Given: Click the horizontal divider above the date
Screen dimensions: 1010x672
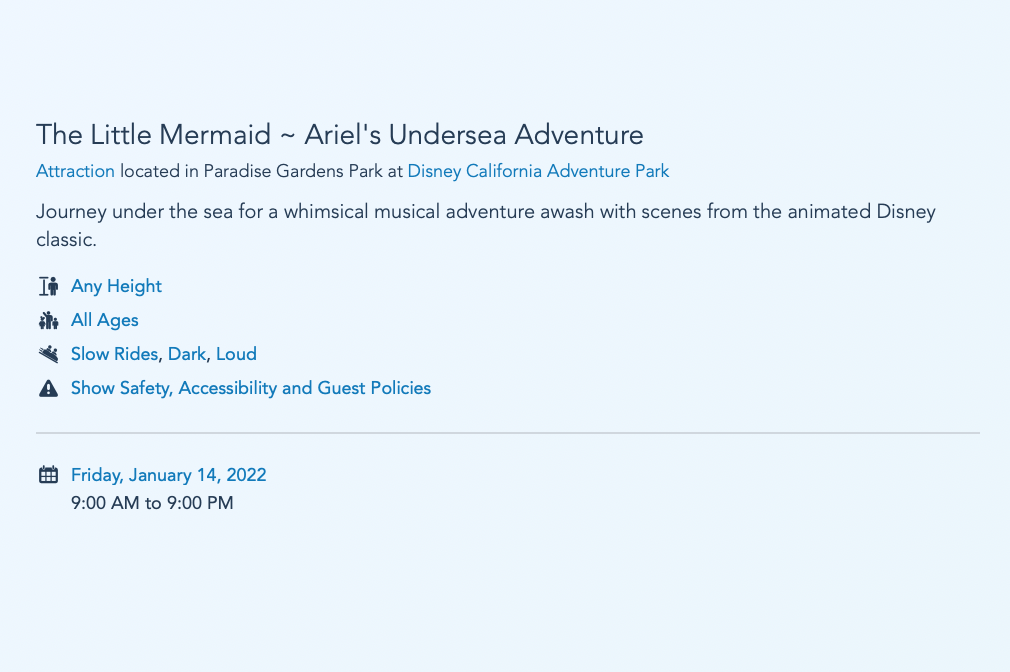Looking at the screenshot, I should pyautogui.click(x=507, y=433).
